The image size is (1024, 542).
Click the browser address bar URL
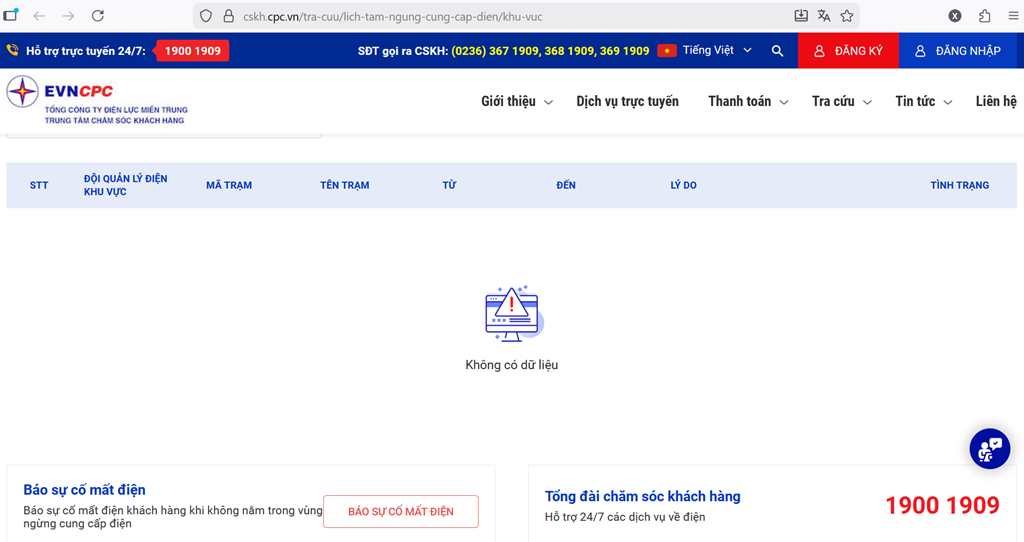coord(400,16)
